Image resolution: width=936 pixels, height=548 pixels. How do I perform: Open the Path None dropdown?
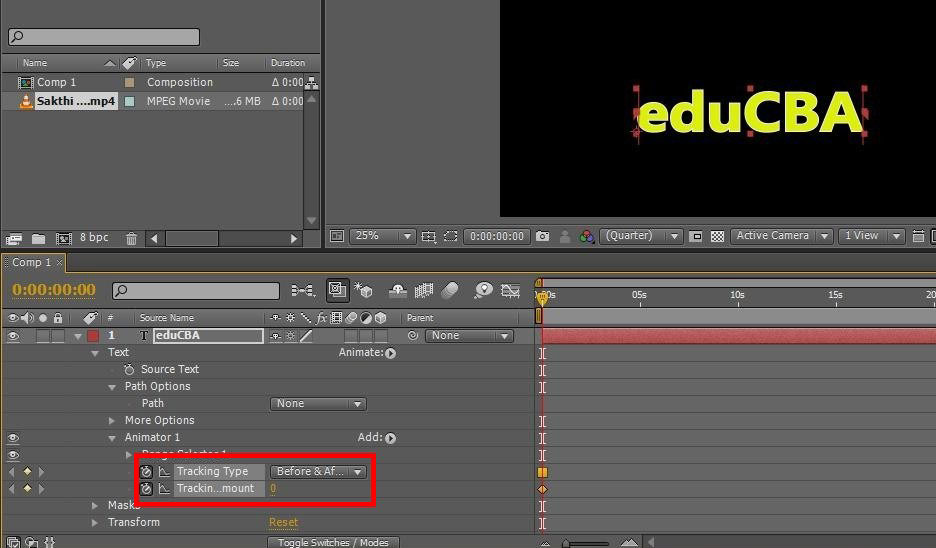(318, 404)
